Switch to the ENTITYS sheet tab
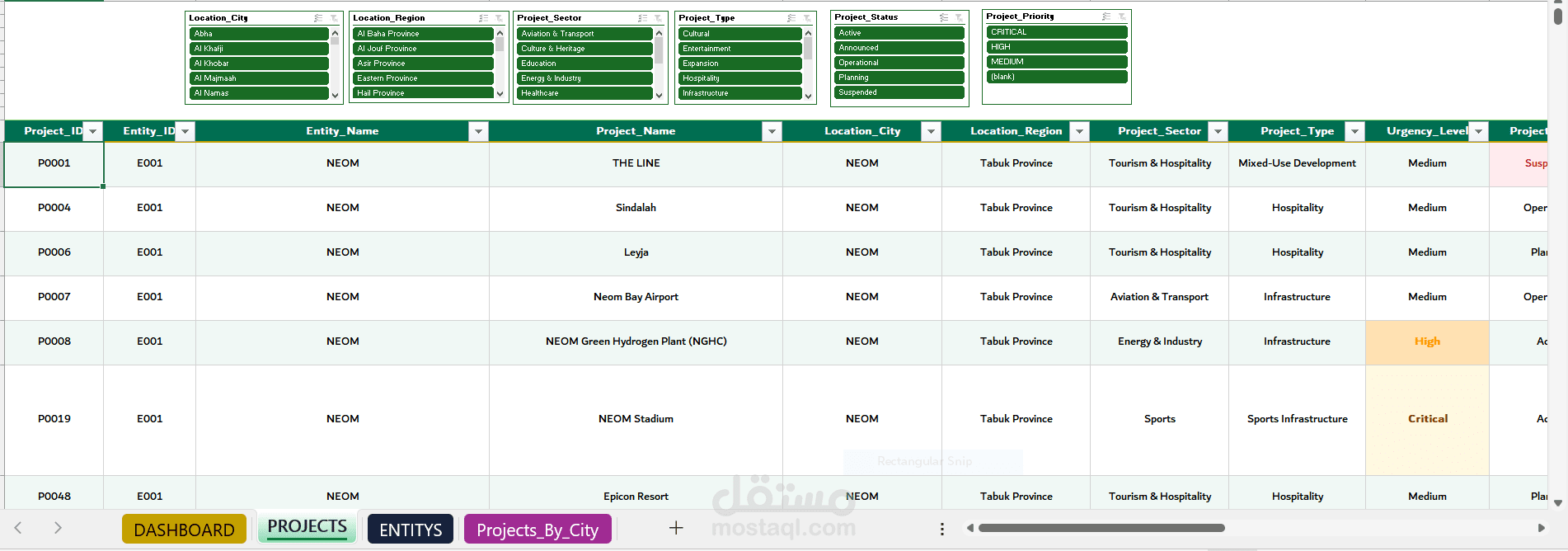This screenshot has width=1568, height=551. click(411, 529)
